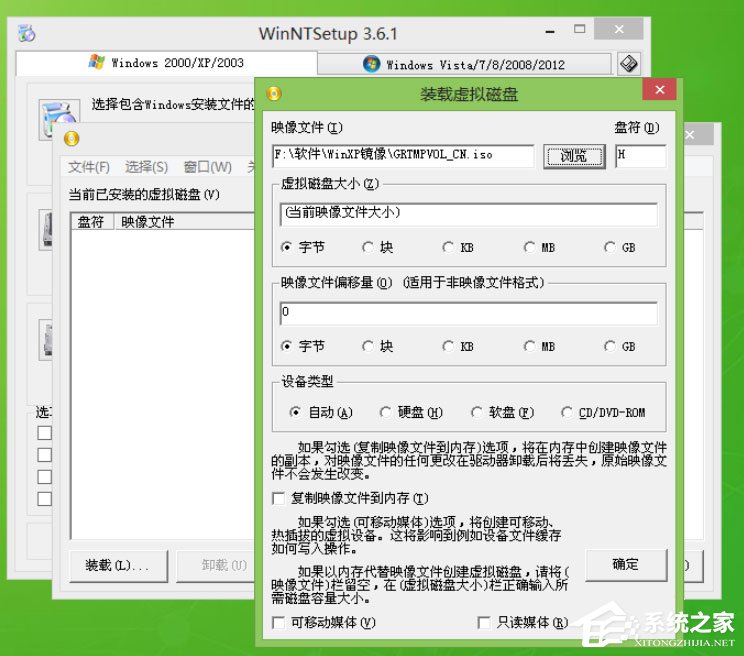
Task: Select MB unit for virtual disk size
Action: coord(529,247)
